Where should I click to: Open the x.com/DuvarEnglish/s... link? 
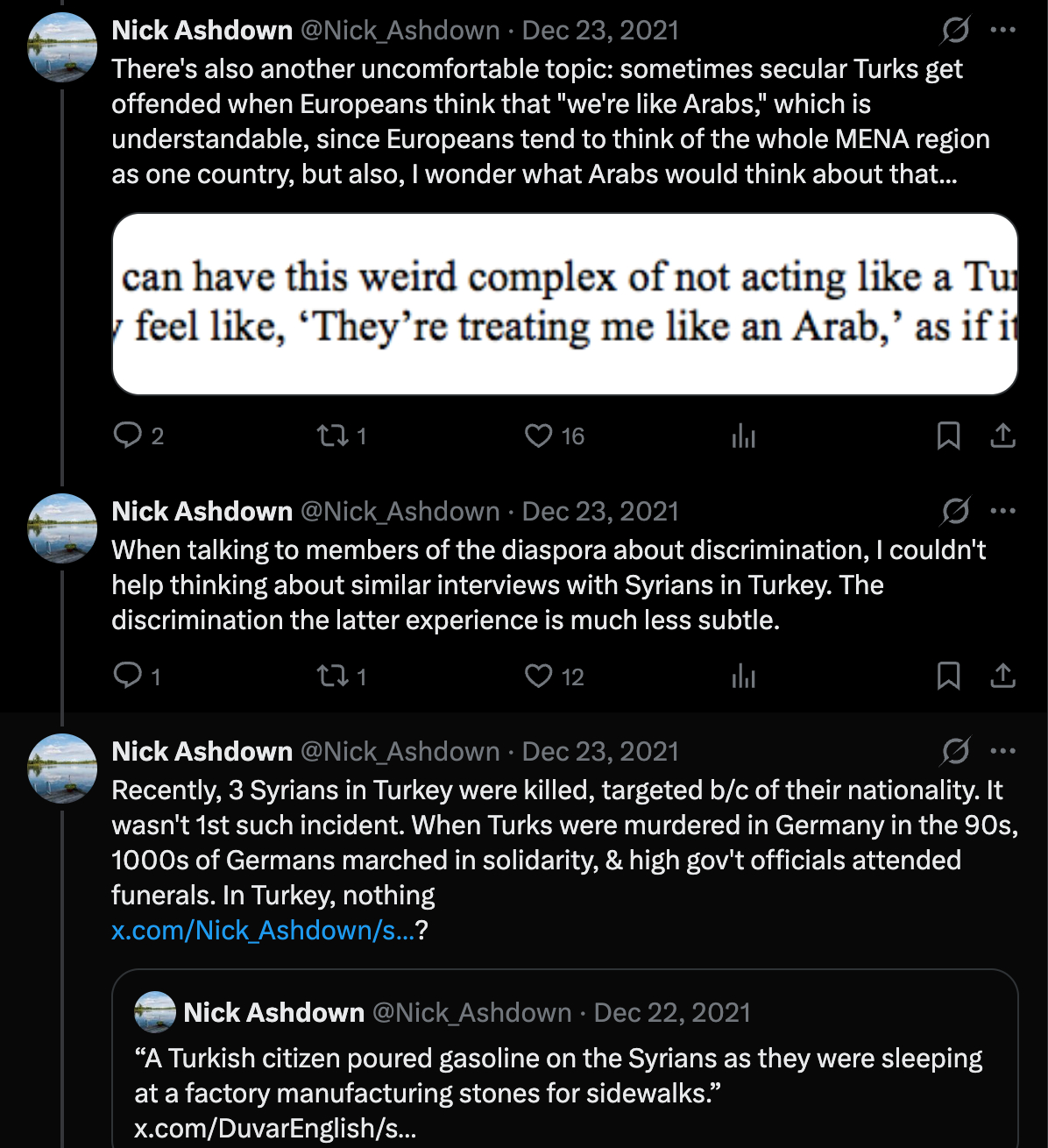coord(275,1128)
